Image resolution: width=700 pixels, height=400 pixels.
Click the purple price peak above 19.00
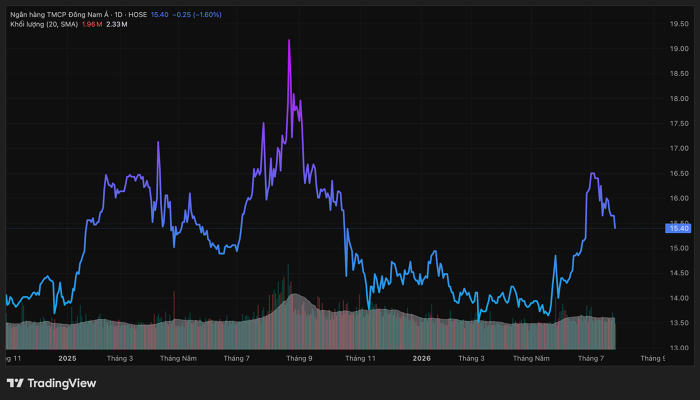(x=289, y=41)
